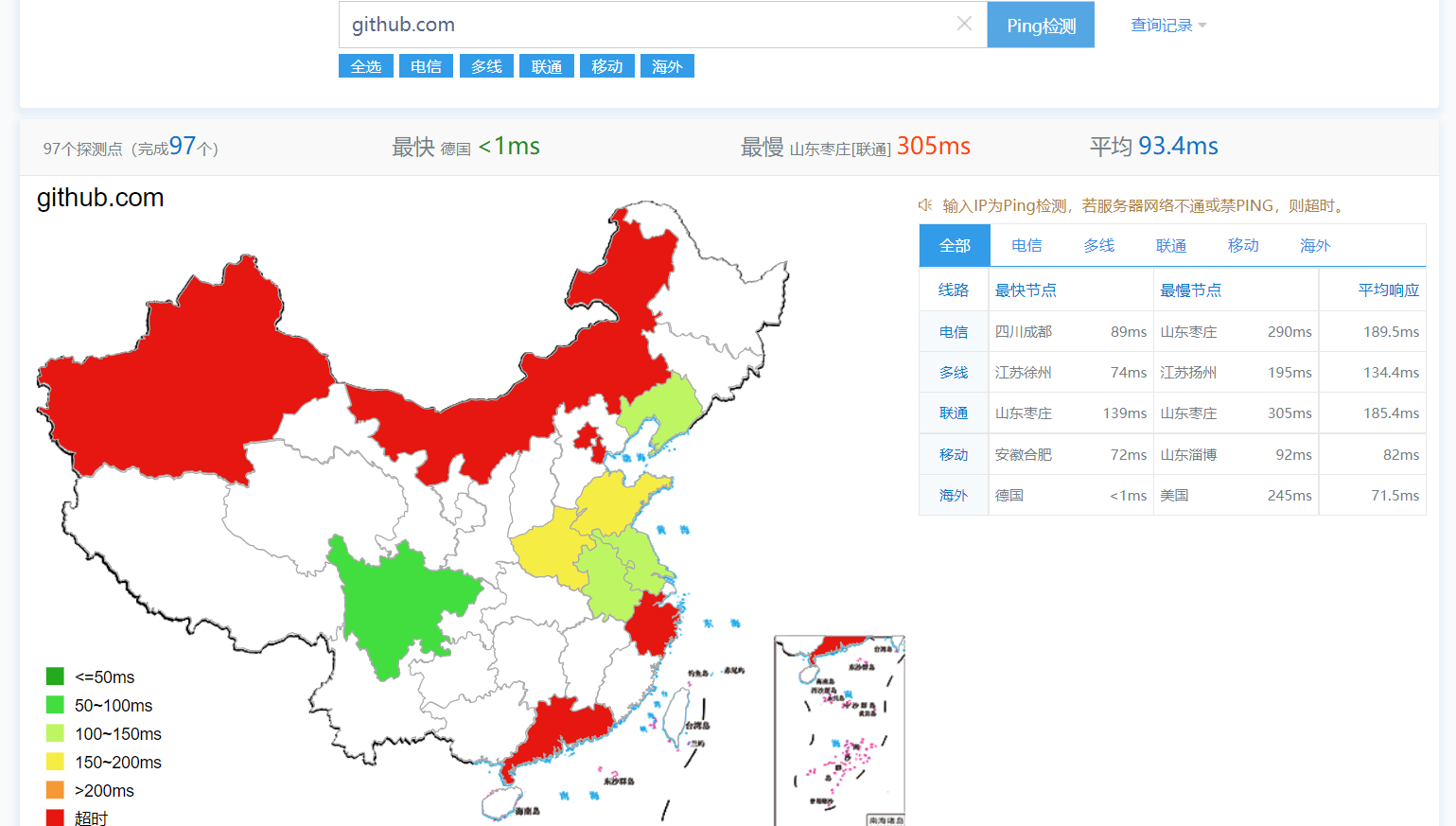Toggle the 全选 filter tag
Image resolution: width=1456 pixels, height=826 pixels.
(366, 66)
